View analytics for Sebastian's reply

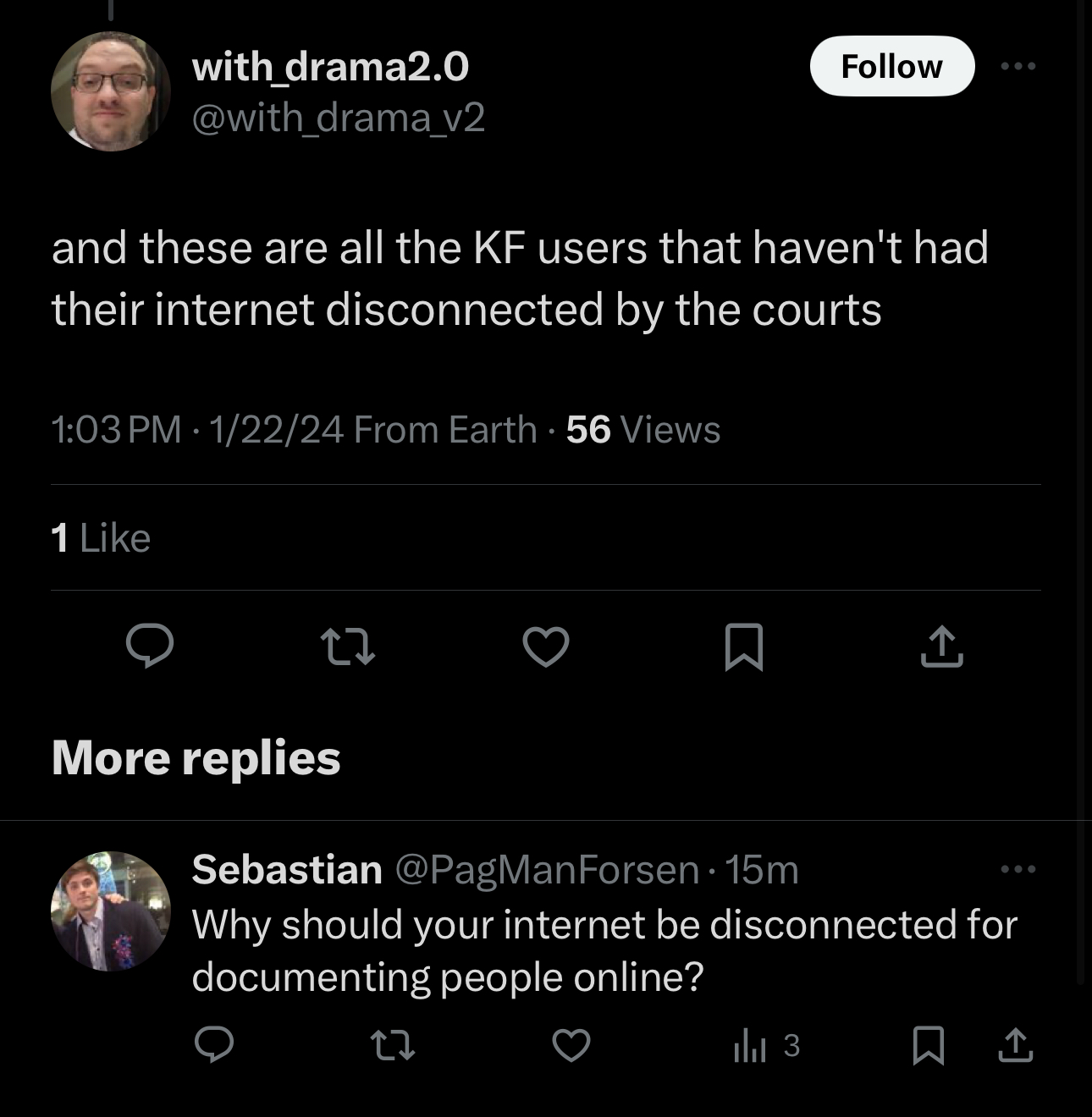[766, 1046]
